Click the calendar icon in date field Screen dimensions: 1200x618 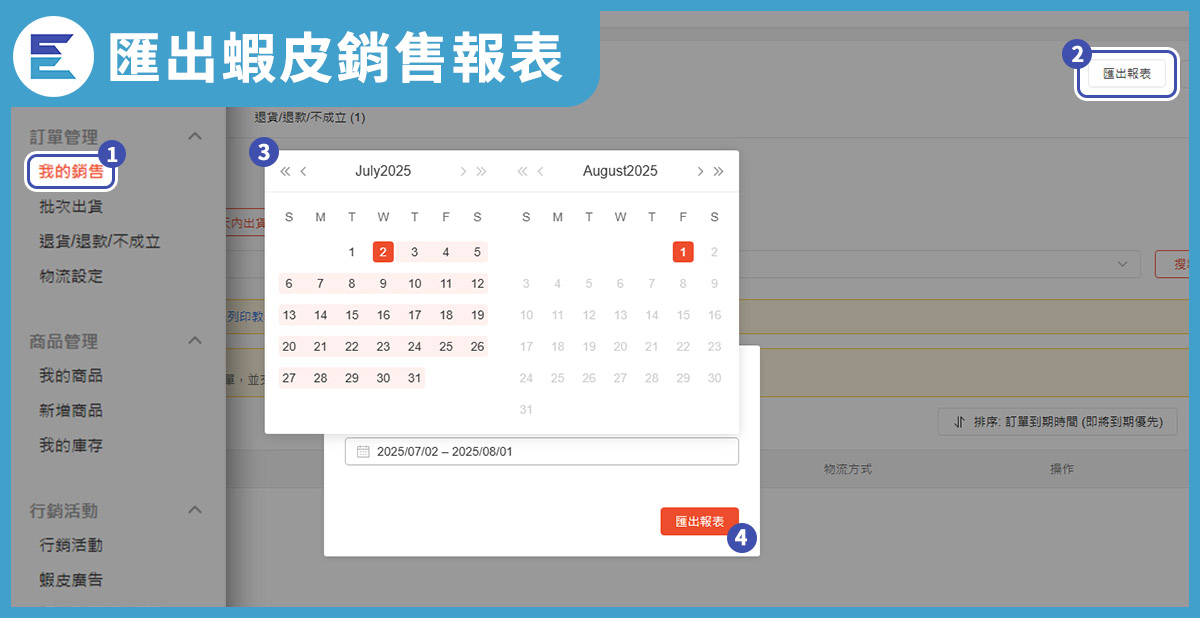(x=363, y=452)
